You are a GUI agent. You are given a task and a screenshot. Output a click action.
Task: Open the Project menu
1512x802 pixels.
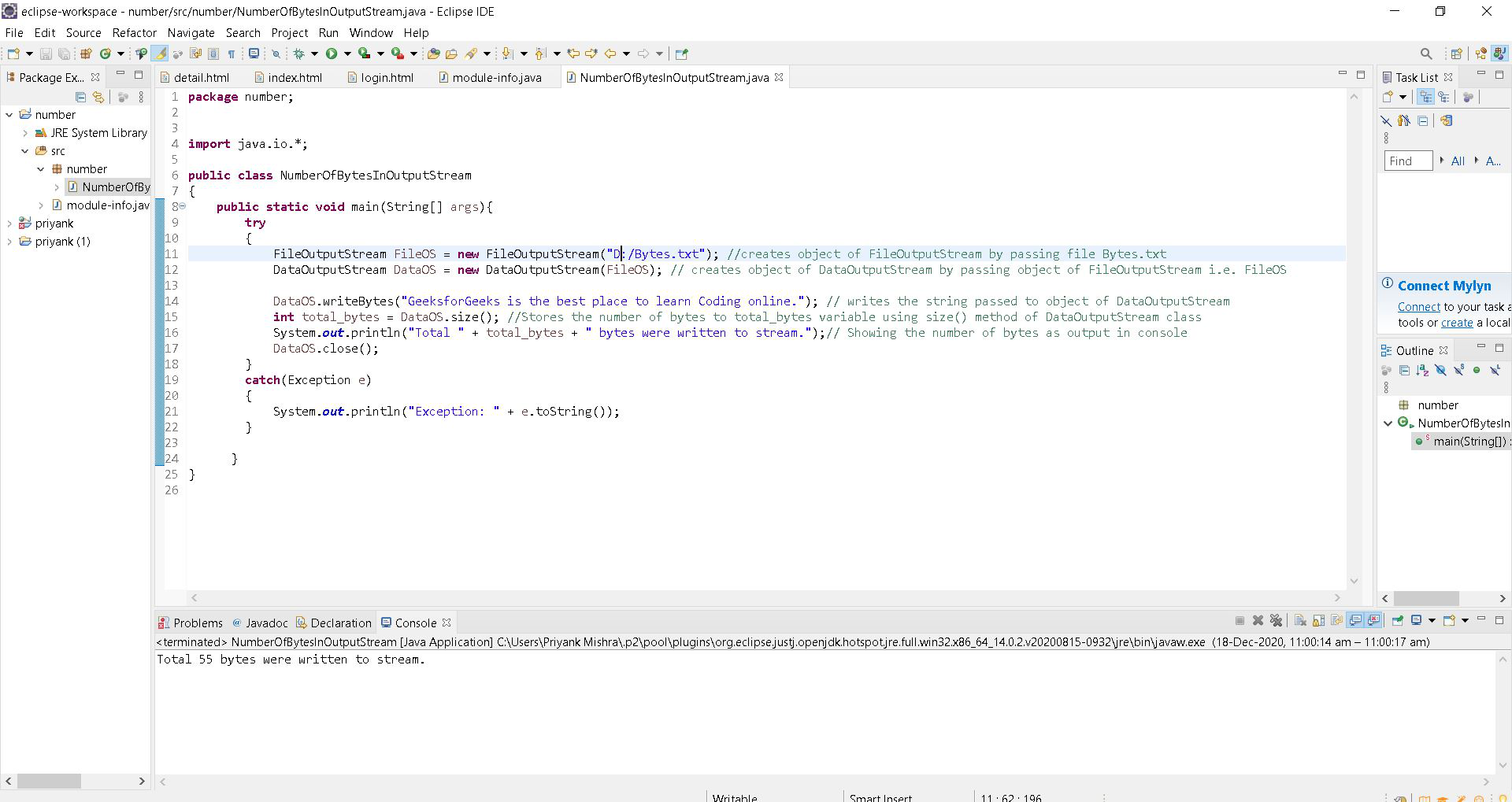(x=289, y=32)
